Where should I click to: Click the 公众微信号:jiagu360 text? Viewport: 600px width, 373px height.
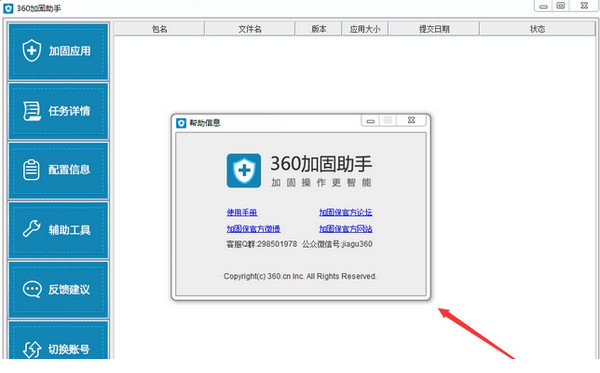point(337,244)
